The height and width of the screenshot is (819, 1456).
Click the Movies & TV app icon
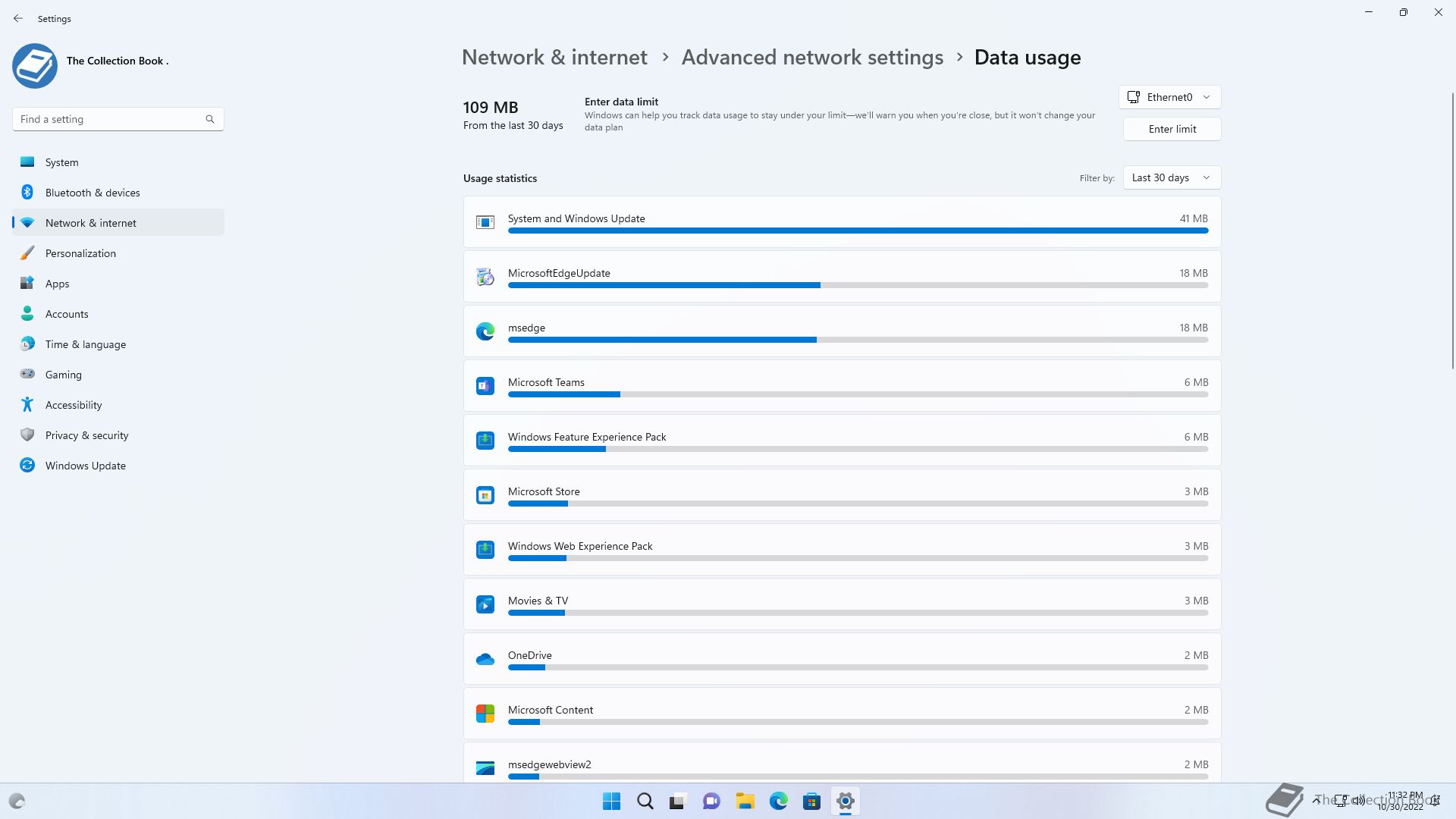[485, 604]
